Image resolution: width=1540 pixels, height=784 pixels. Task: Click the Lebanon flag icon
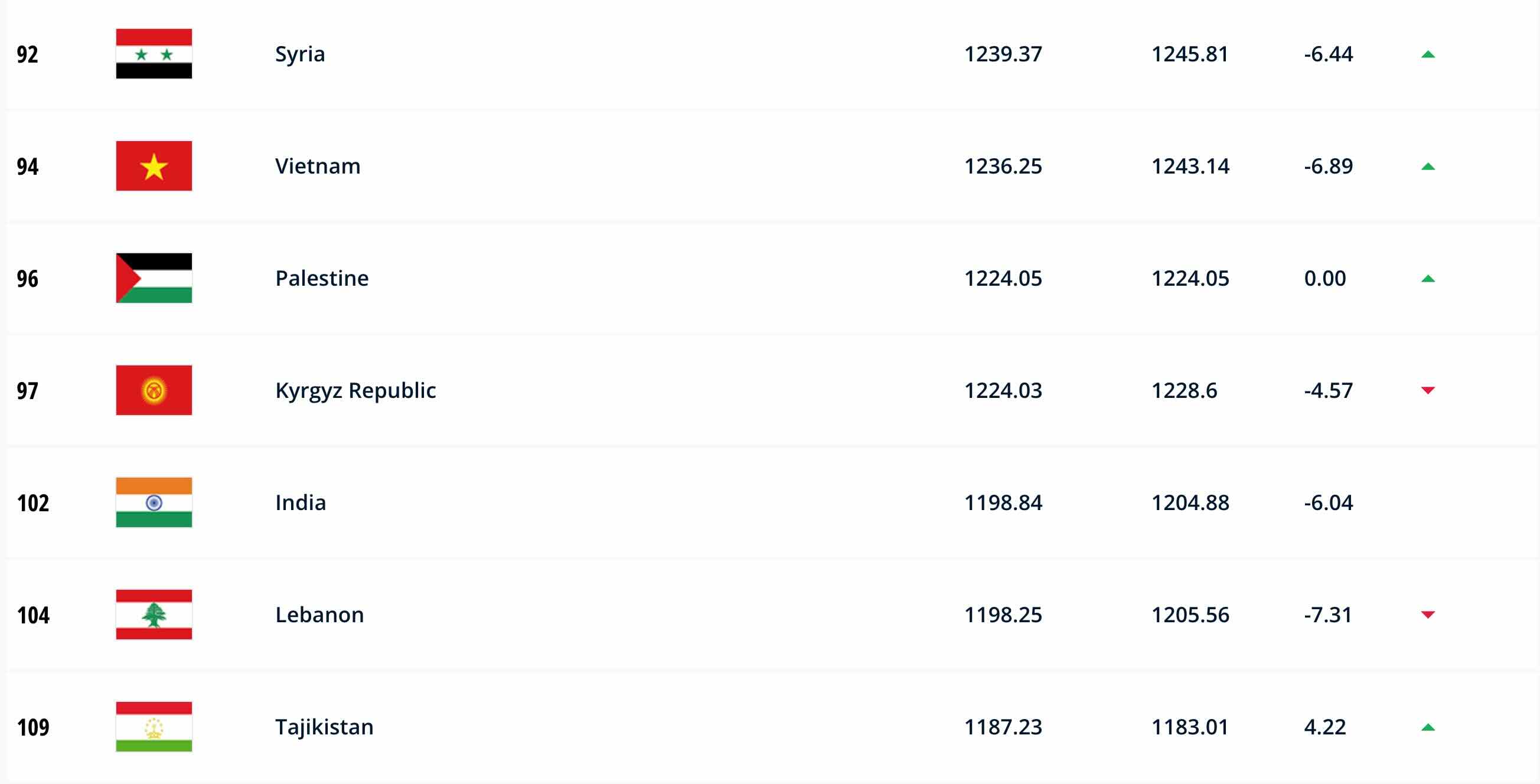[x=154, y=615]
